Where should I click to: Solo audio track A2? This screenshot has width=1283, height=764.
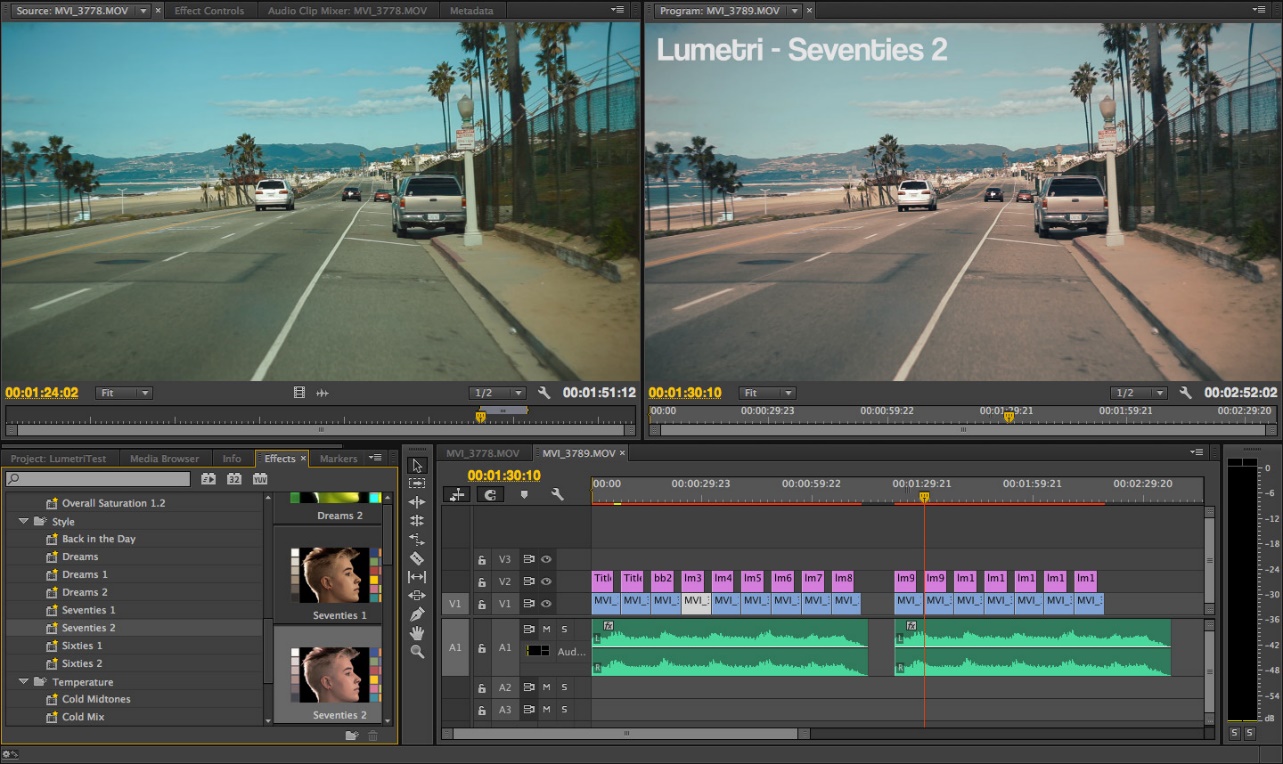[564, 687]
